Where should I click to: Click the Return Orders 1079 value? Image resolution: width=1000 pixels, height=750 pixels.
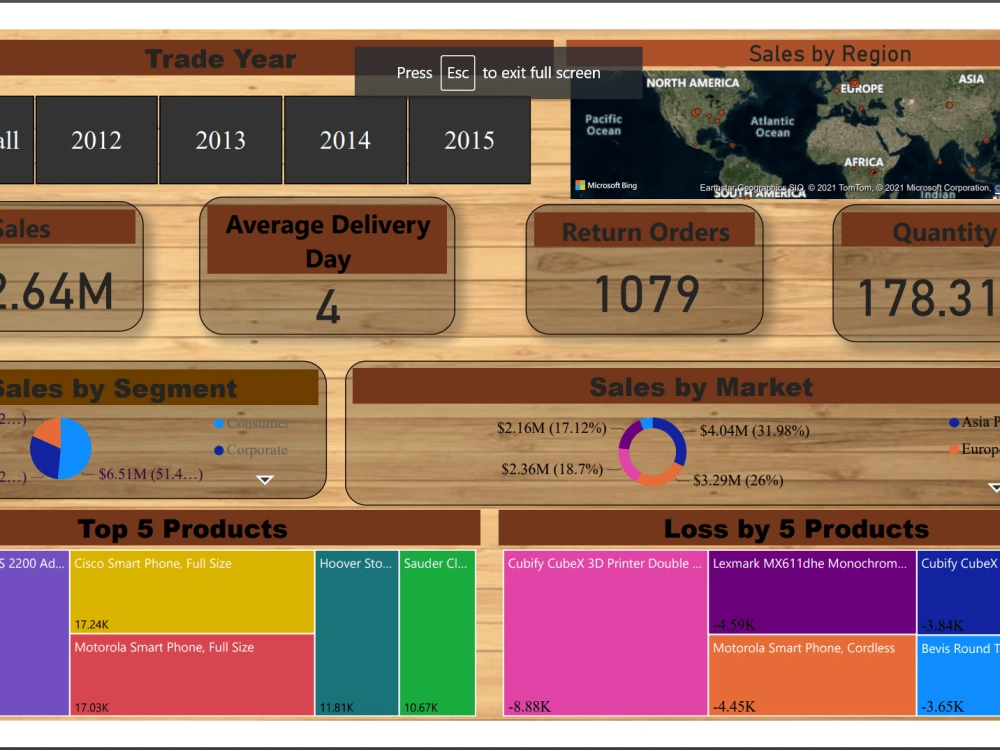coord(647,294)
